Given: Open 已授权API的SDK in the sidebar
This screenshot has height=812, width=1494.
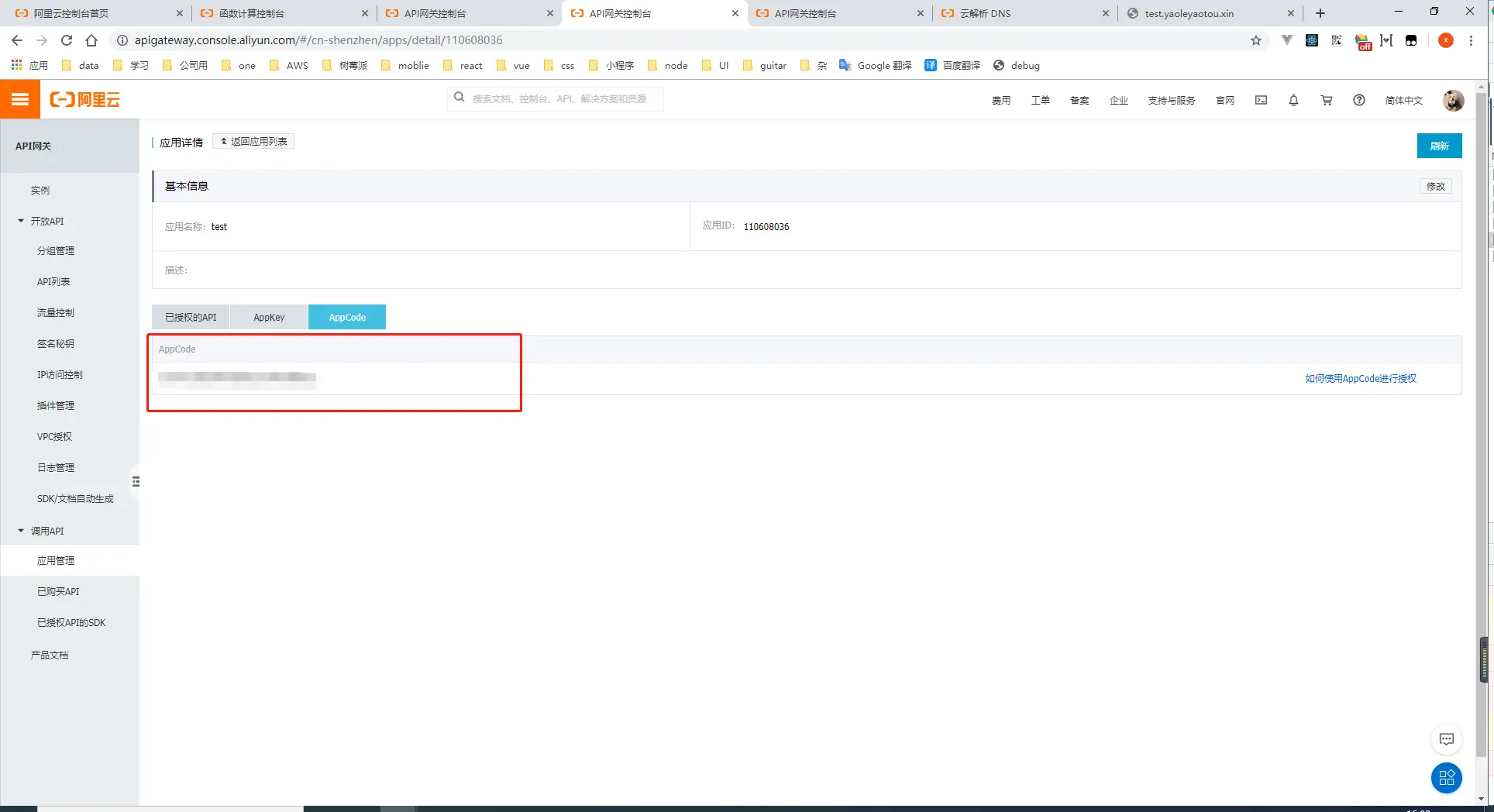Looking at the screenshot, I should (70, 622).
